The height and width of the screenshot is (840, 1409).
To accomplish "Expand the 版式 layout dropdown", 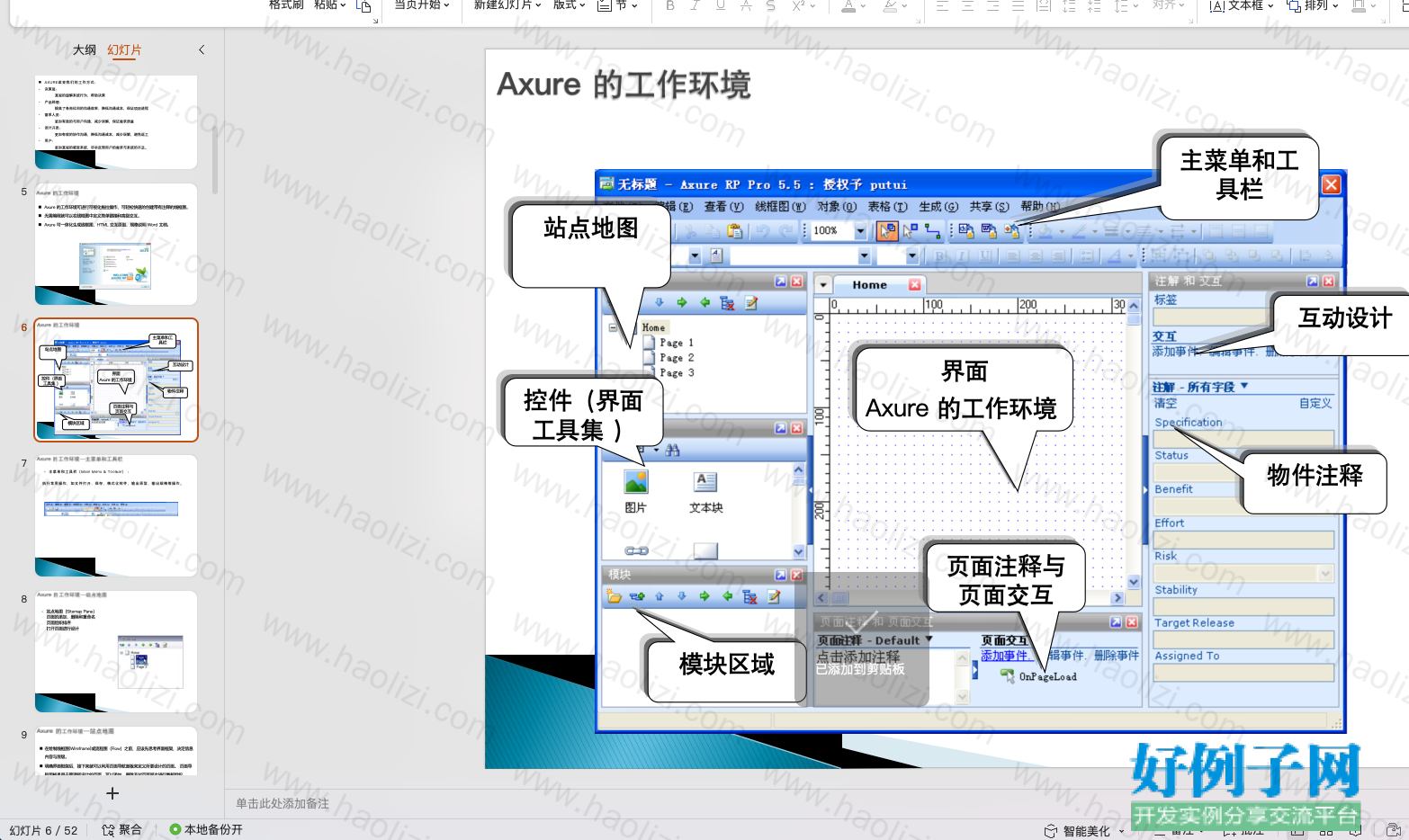I will tap(569, 5).
